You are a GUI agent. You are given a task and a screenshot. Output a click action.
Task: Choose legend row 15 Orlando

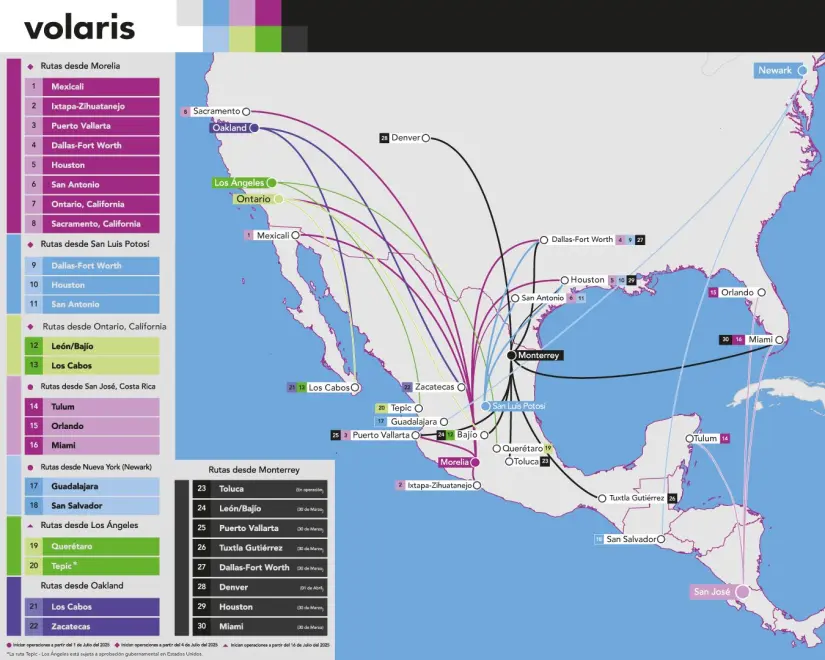[92, 426]
